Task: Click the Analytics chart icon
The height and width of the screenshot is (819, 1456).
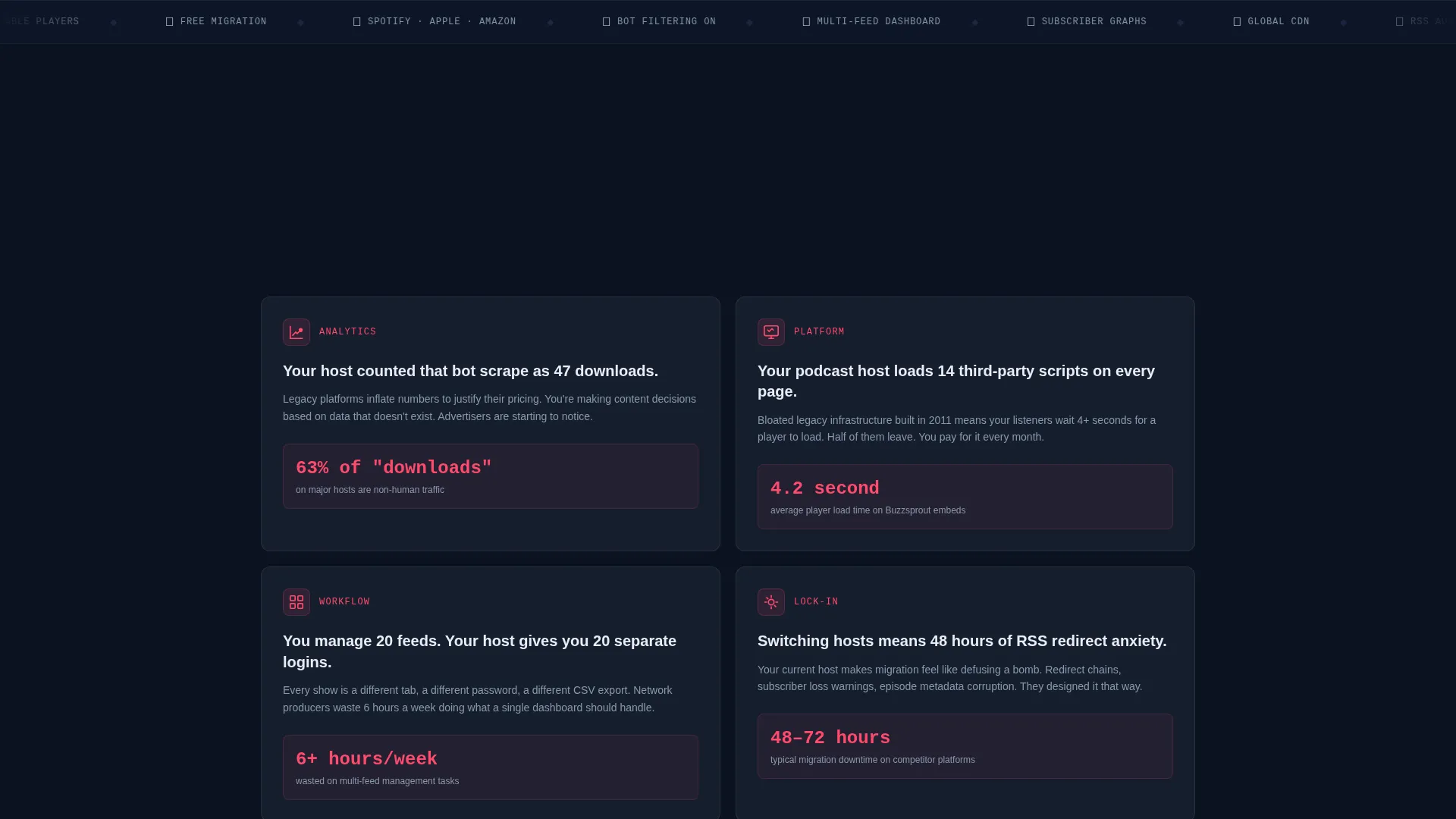Action: click(x=297, y=332)
